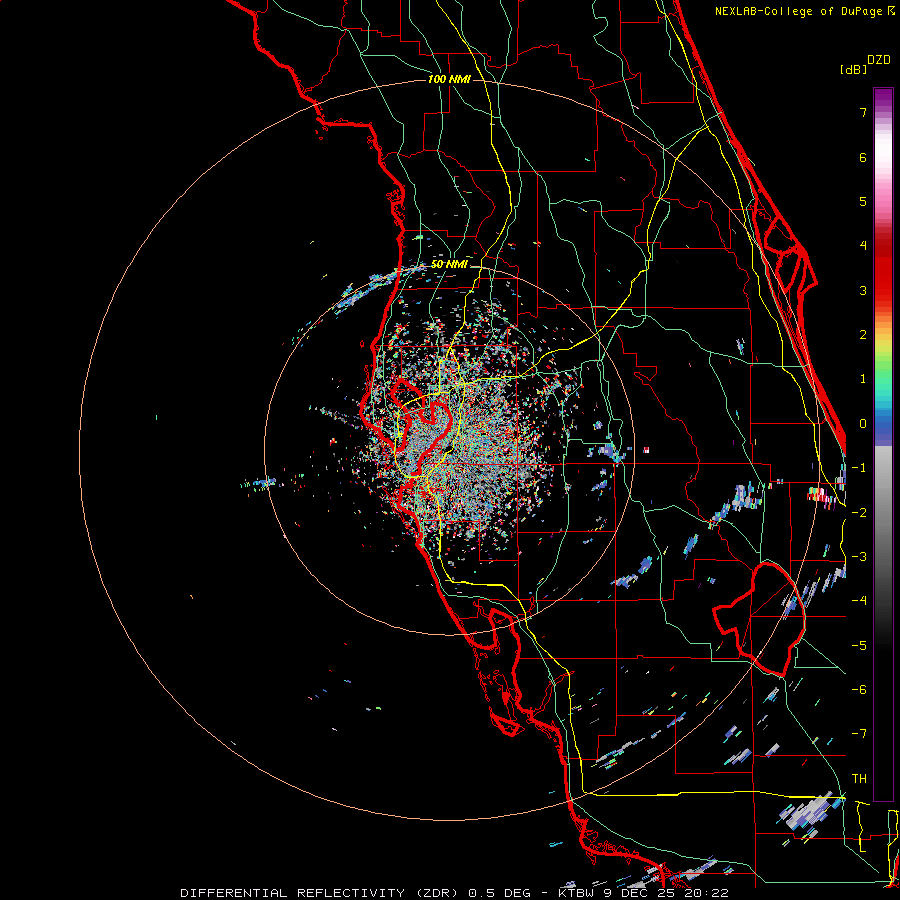This screenshot has height=900, width=900.
Task: Click the KTBW station identifier
Action: pos(575,893)
